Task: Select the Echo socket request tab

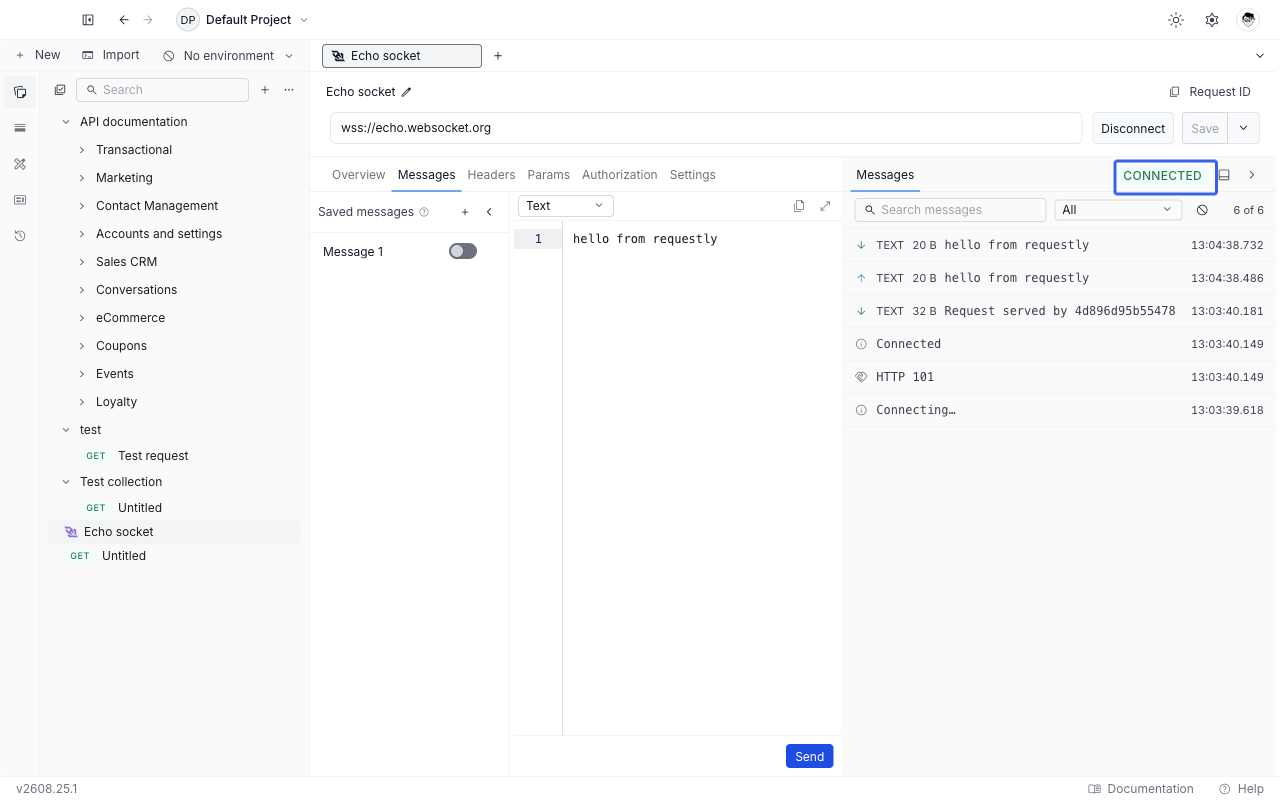Action: tap(402, 56)
